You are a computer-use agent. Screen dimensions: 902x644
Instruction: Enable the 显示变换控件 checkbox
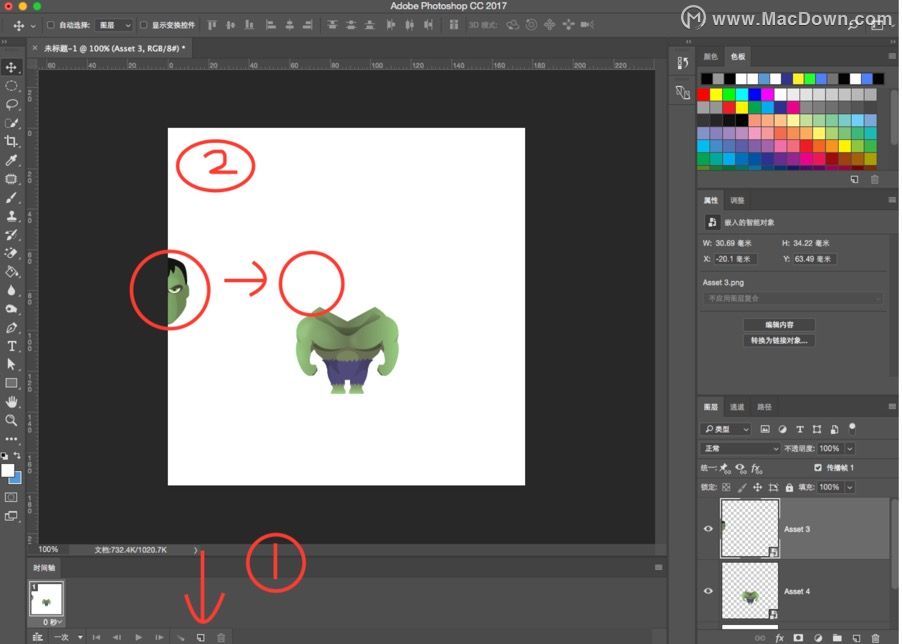click(x=143, y=25)
